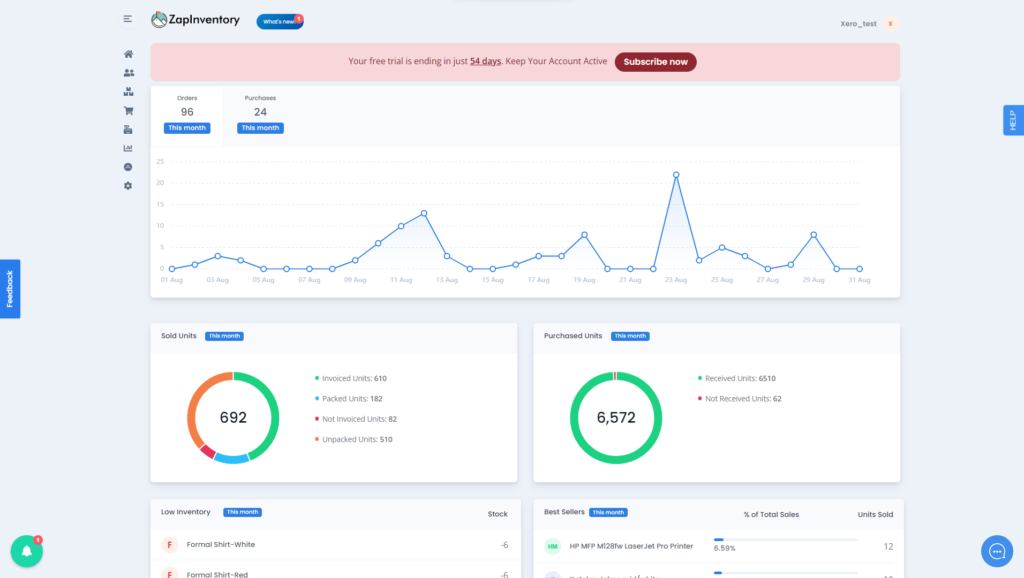Viewport: 1024px width, 578px height.
Task: Open the HELP side tab
Action: coord(1014,120)
